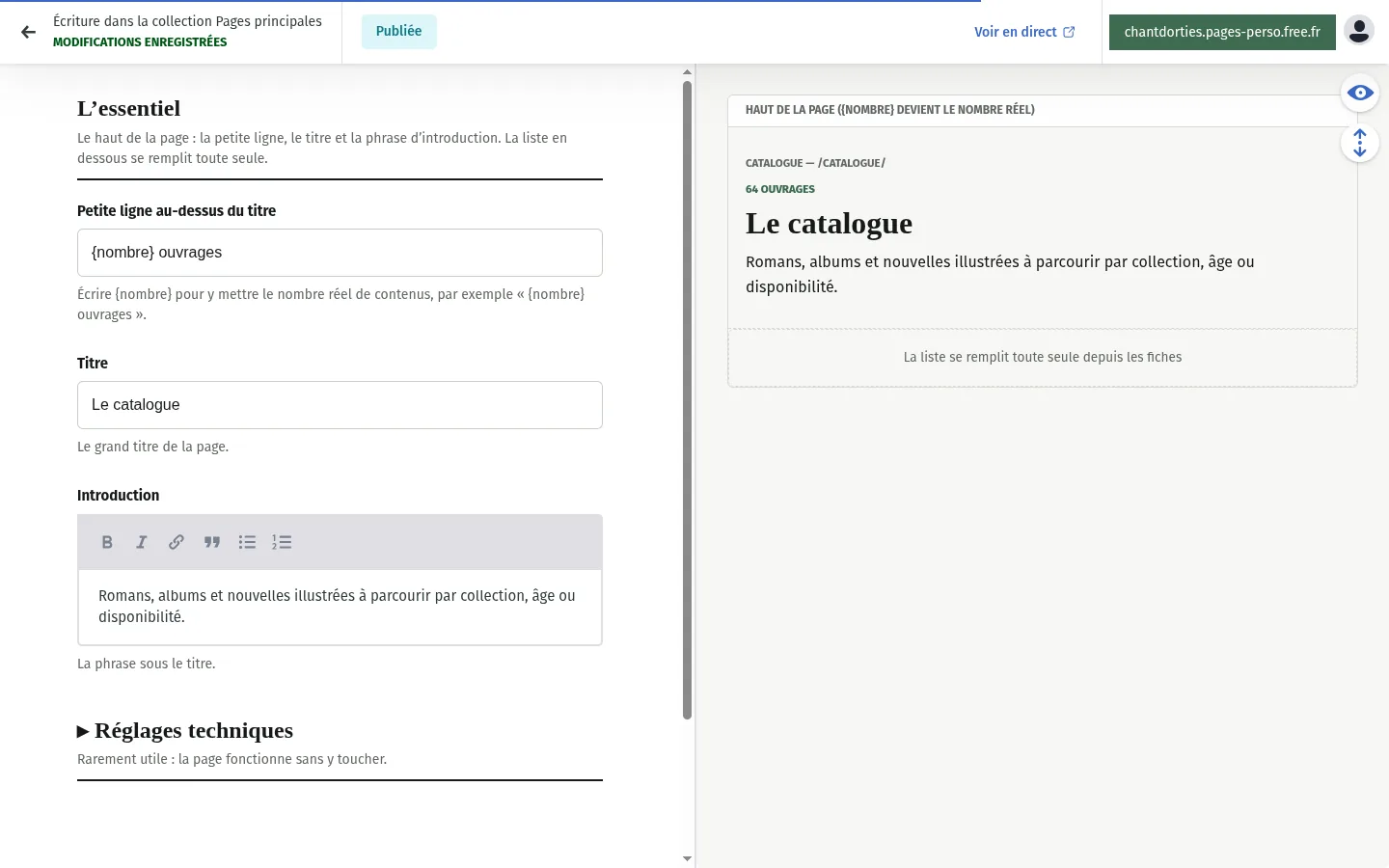1389x868 pixels.
Task: Click 'Écriture dans la collection Pages principales'
Action: pyautogui.click(x=187, y=21)
